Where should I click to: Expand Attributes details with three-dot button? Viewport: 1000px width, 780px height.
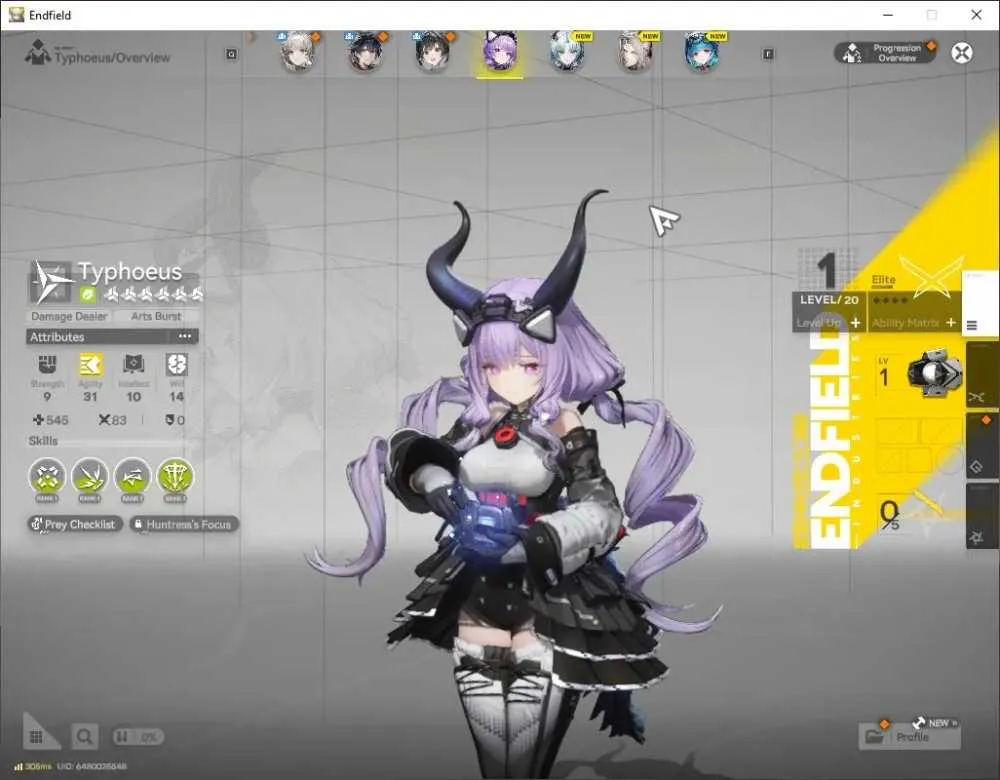tap(185, 336)
